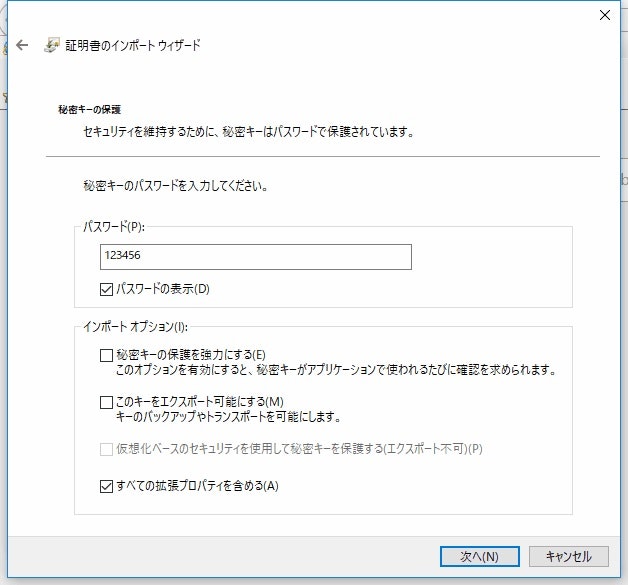Click the パスワード(P): group label
The image size is (628, 585).
114,227
